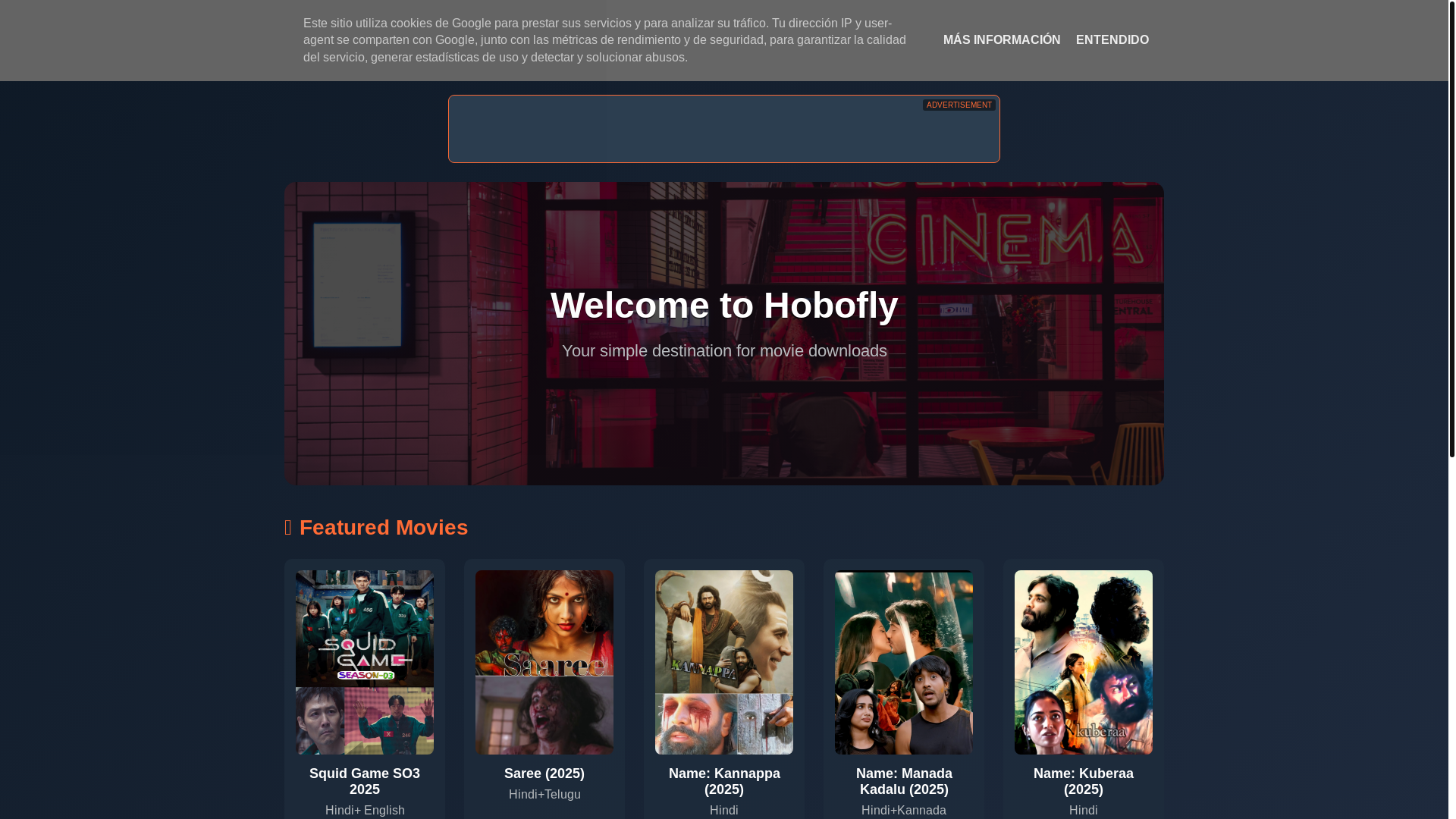Click the Name: Kannappa (2025) title
This screenshot has height=819, width=1456.
(x=724, y=781)
